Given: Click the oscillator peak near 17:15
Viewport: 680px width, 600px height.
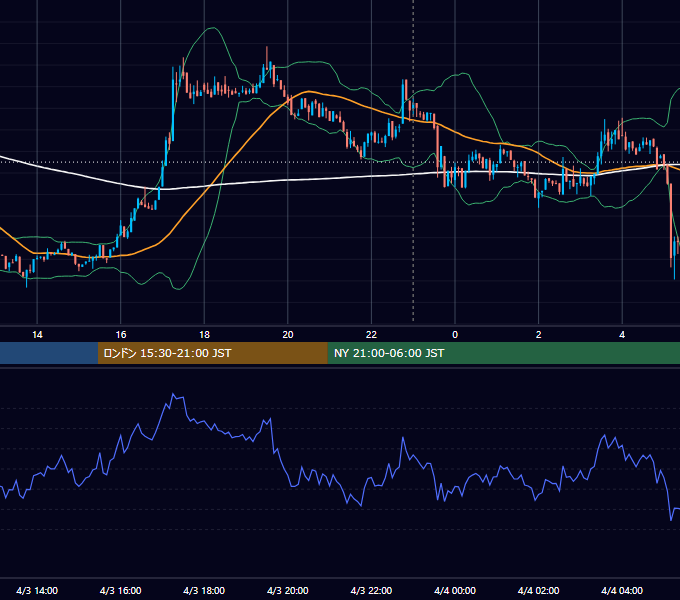Looking at the screenshot, I should (x=173, y=394).
